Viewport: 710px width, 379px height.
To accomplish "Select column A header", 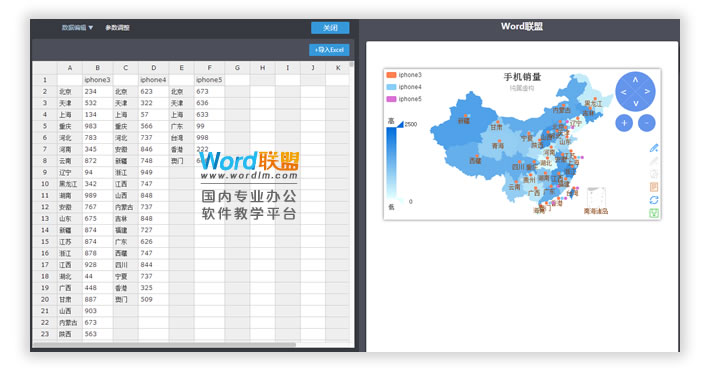I will [x=70, y=68].
